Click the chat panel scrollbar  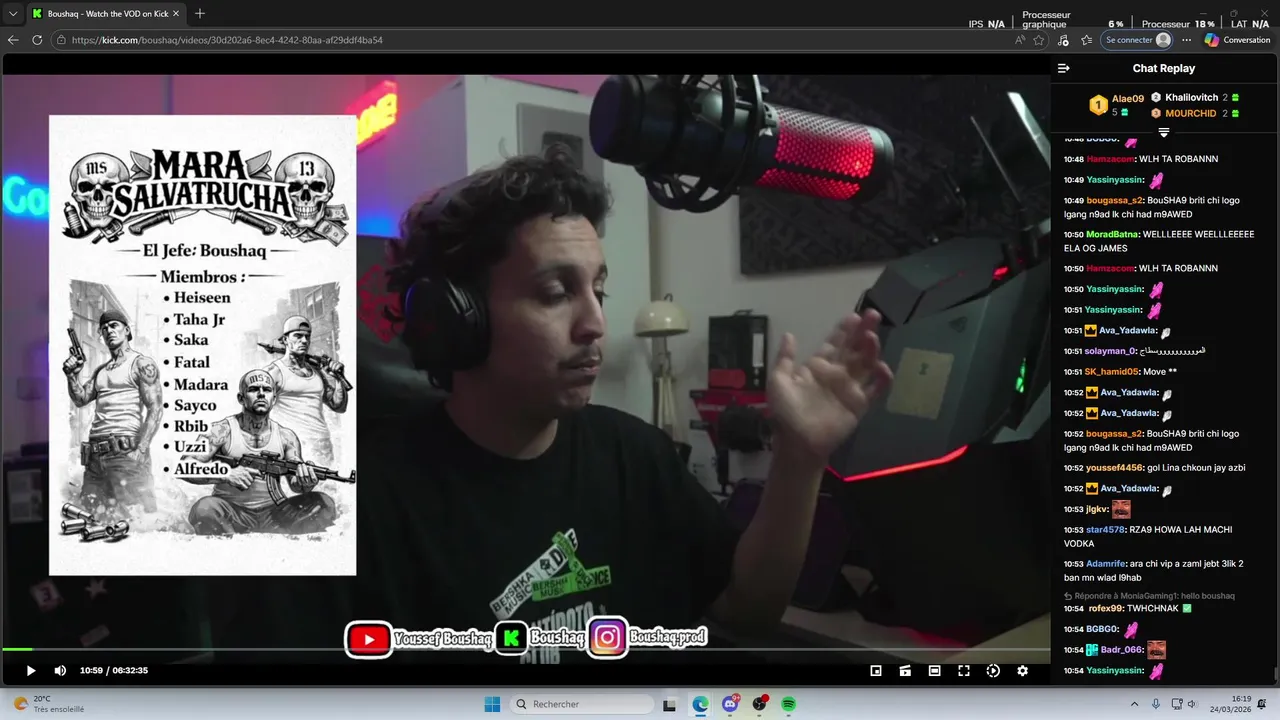(x=1276, y=675)
